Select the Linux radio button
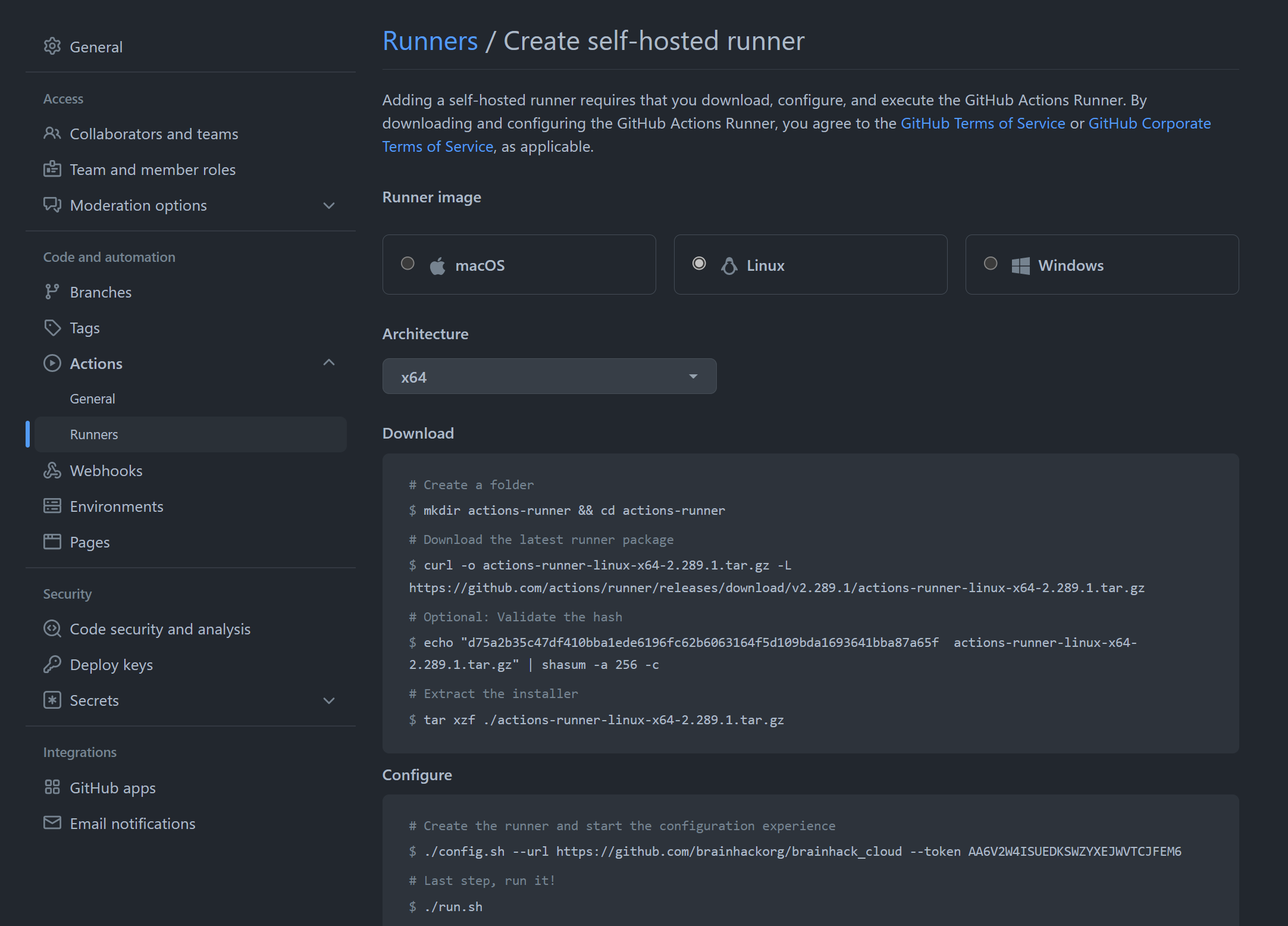Screen dimensions: 1288x926 click(x=699, y=263)
